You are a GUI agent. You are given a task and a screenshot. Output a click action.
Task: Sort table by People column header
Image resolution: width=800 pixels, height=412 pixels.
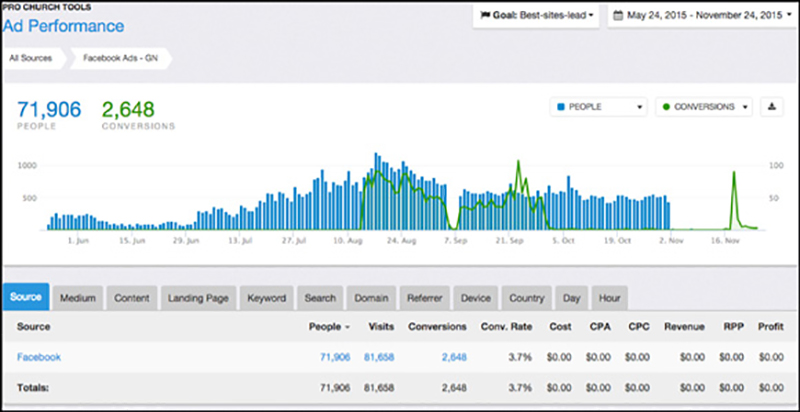pyautogui.click(x=328, y=326)
